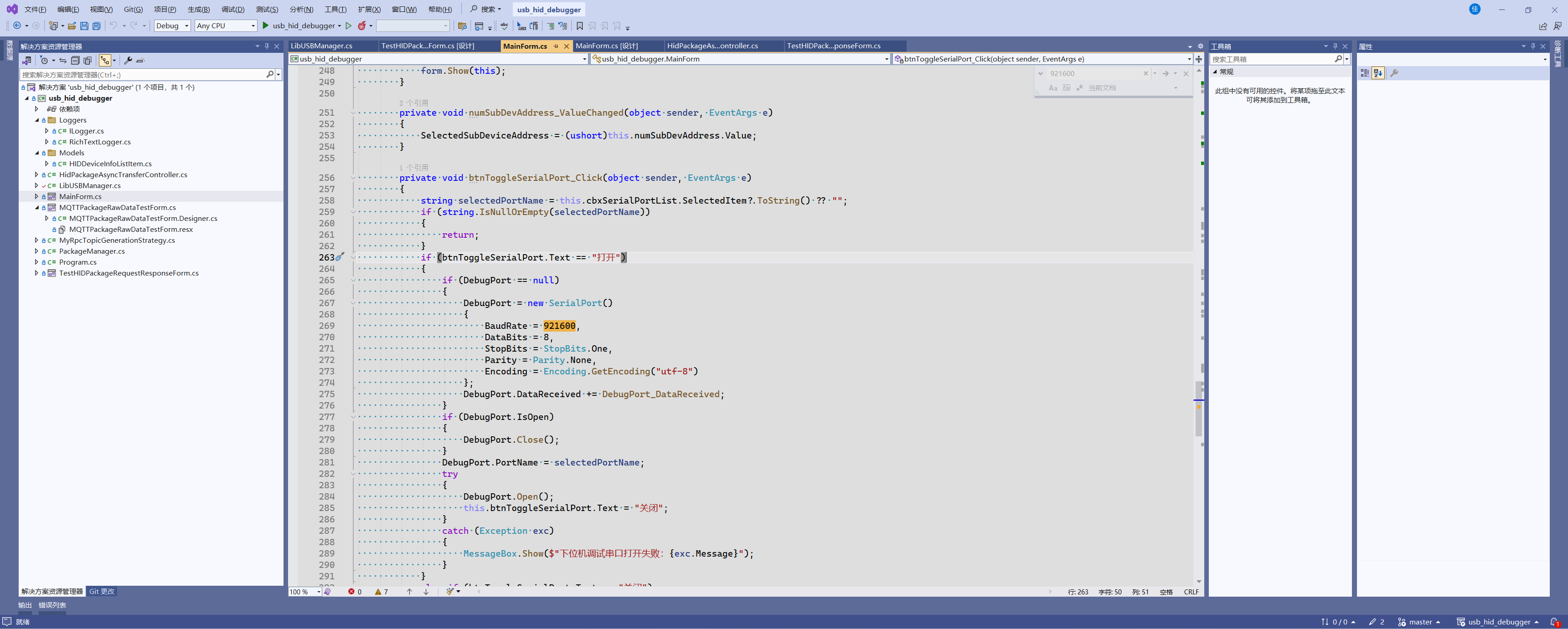Viewport: 1568px width, 629px height.
Task: Toggle auto-hide pin on Properties panel
Action: [1533, 46]
